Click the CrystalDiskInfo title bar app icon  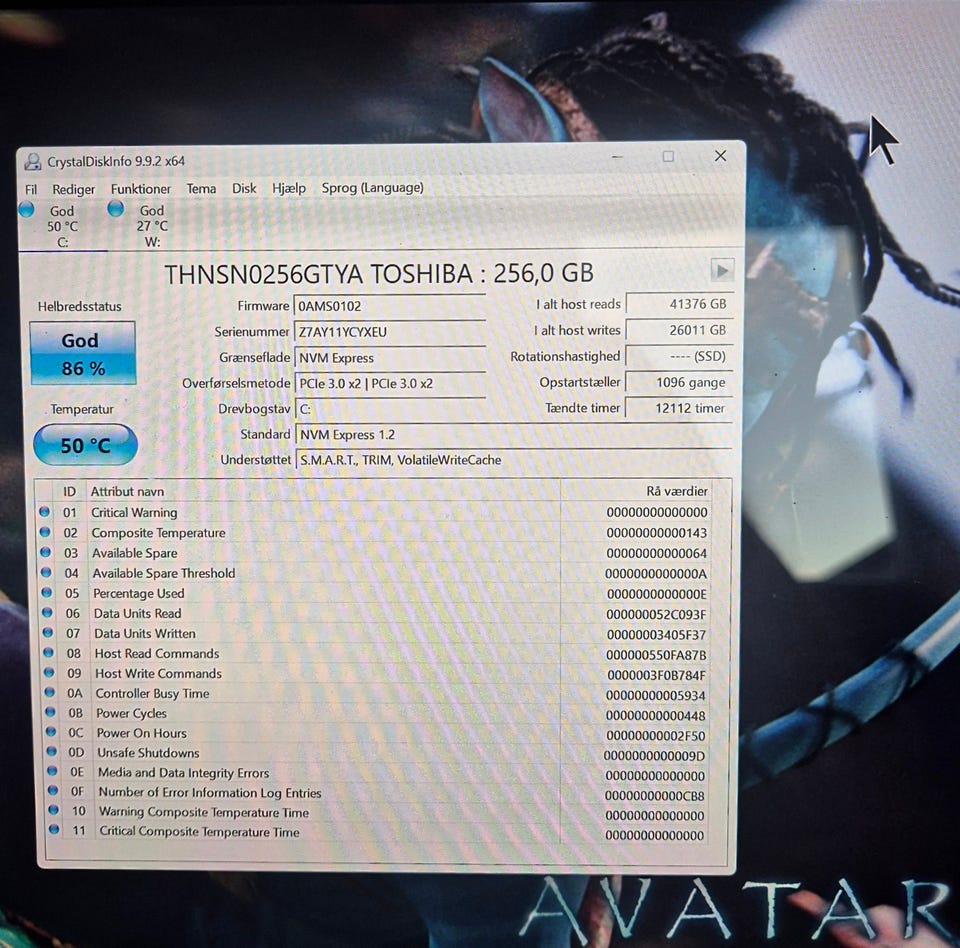click(x=32, y=162)
